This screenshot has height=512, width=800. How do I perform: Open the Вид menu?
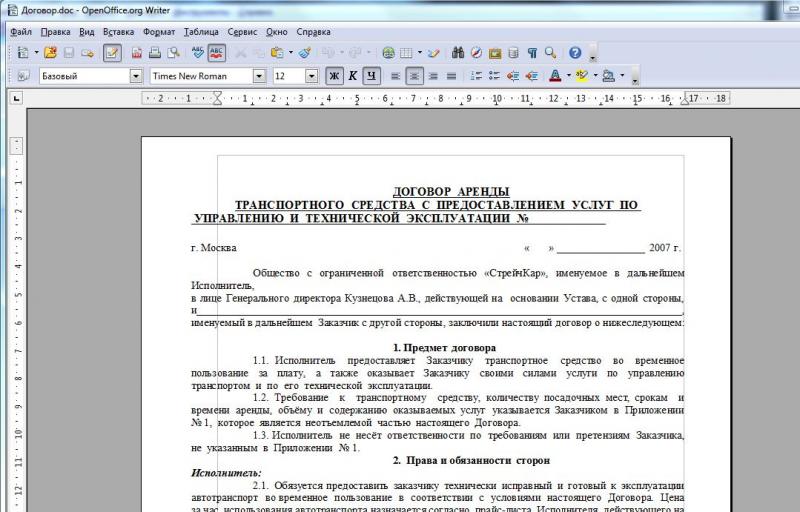[x=87, y=32]
